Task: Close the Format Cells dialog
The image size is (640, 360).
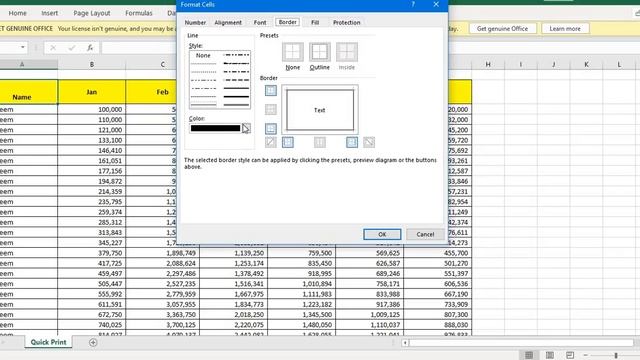Action: point(436,4)
